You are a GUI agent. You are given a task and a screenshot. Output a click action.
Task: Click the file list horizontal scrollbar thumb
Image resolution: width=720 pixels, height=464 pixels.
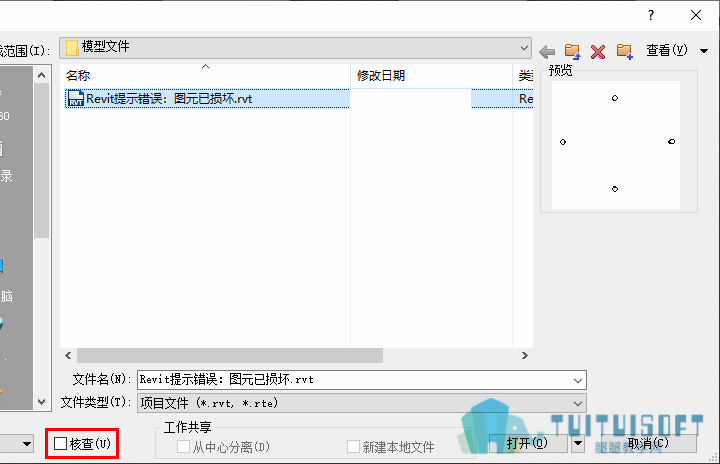pyautogui.click(x=230, y=356)
